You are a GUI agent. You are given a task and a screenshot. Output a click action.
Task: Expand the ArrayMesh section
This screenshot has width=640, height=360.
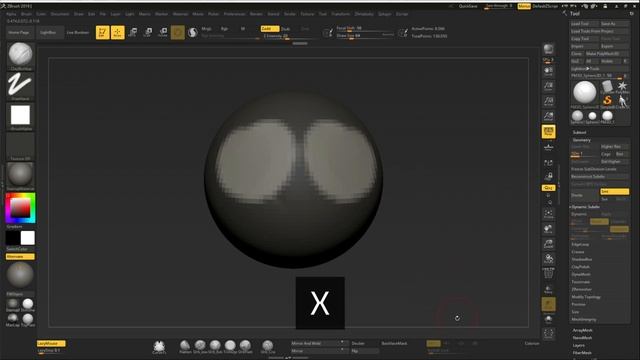(x=582, y=330)
